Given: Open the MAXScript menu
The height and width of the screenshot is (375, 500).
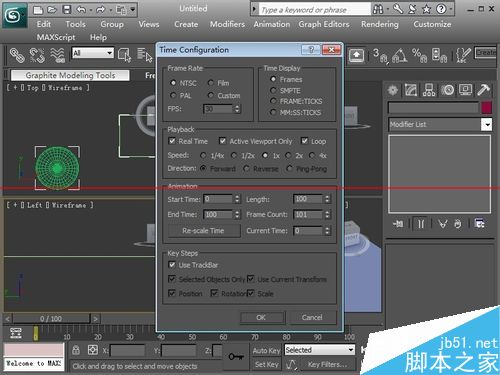Looking at the screenshot, I should 56,37.
